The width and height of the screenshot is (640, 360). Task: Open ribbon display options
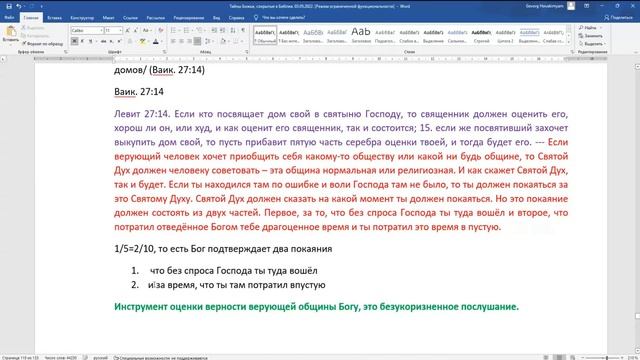point(587,6)
